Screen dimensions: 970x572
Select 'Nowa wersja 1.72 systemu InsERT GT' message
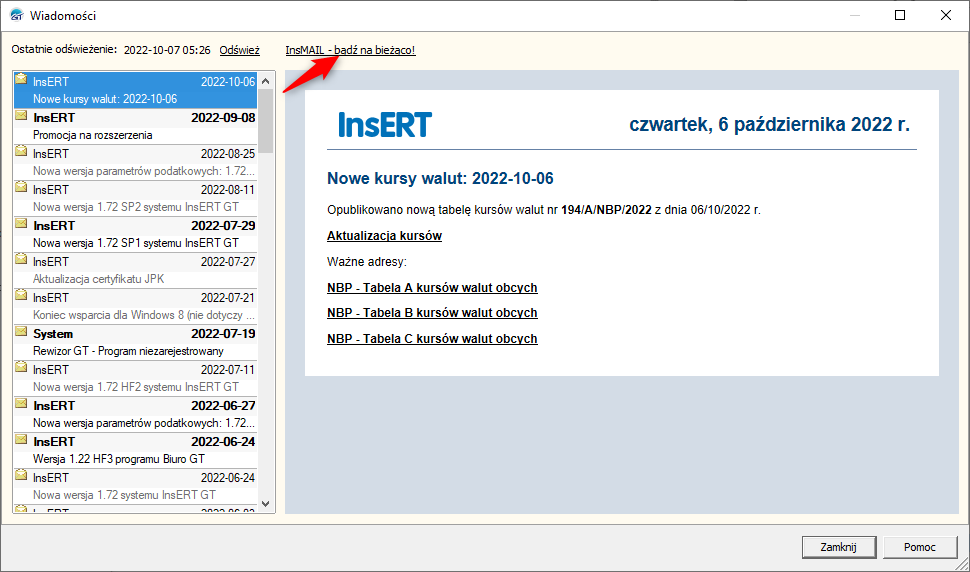(x=135, y=486)
